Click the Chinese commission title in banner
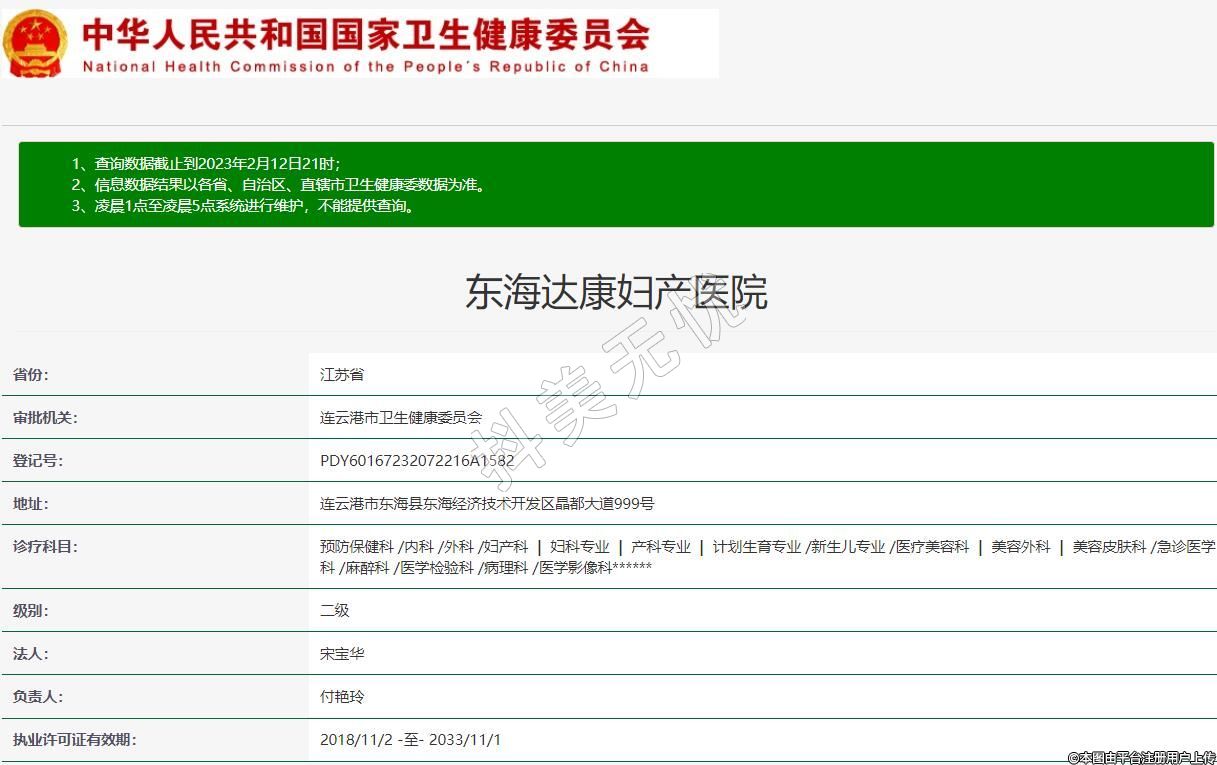 tap(365, 34)
